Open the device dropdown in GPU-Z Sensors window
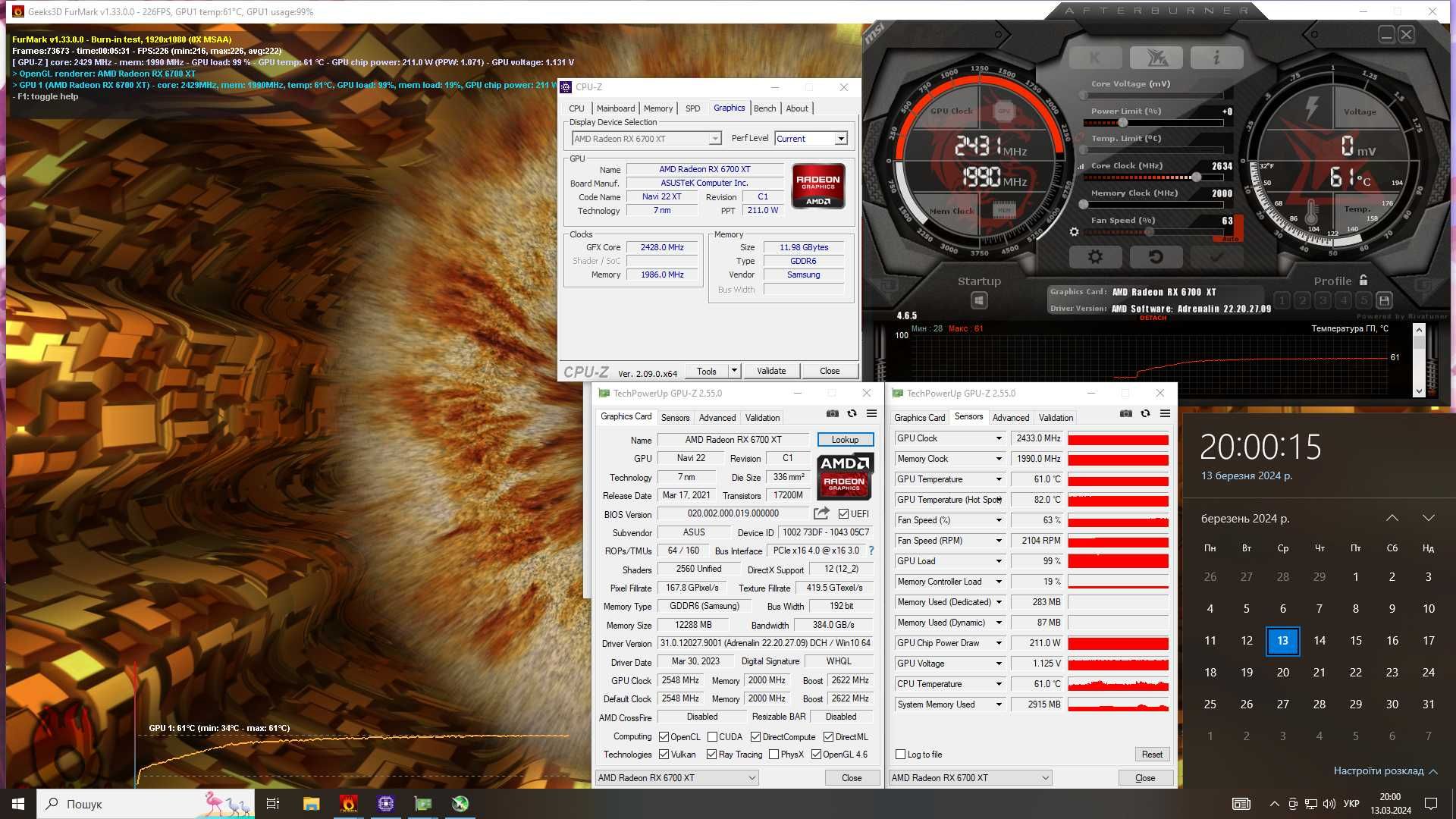The width and height of the screenshot is (1456, 819). 970,778
